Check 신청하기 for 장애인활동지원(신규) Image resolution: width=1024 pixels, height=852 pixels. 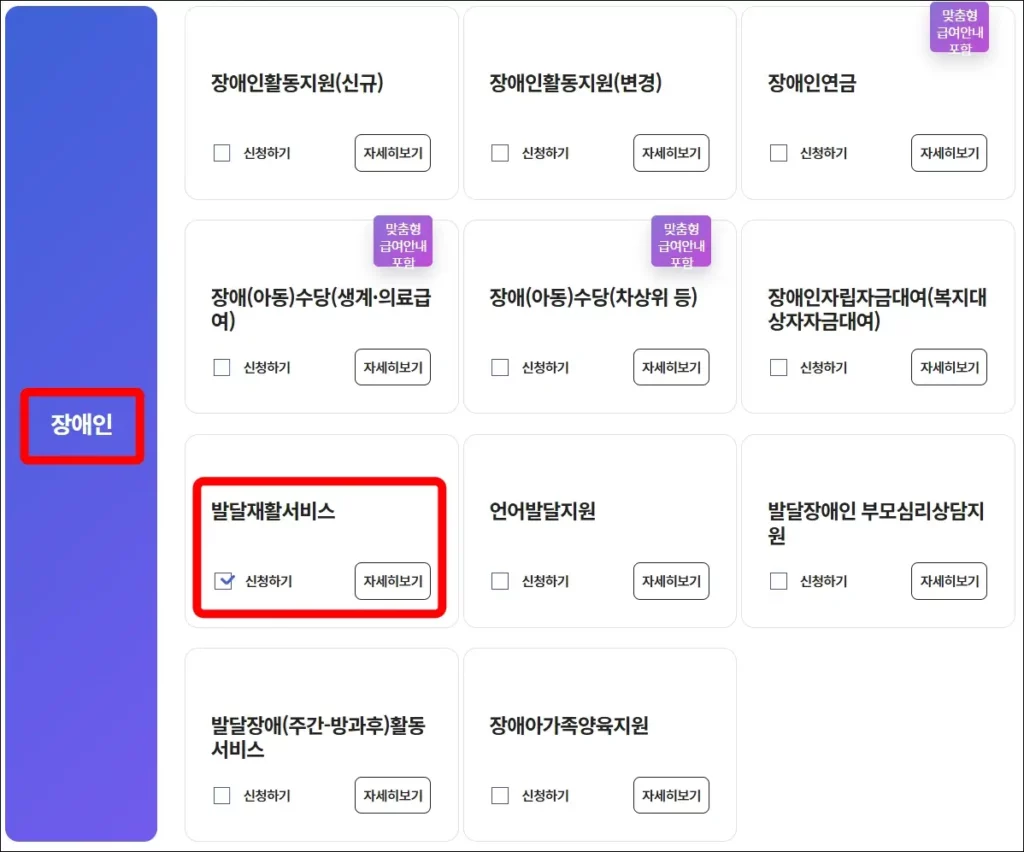coord(221,153)
